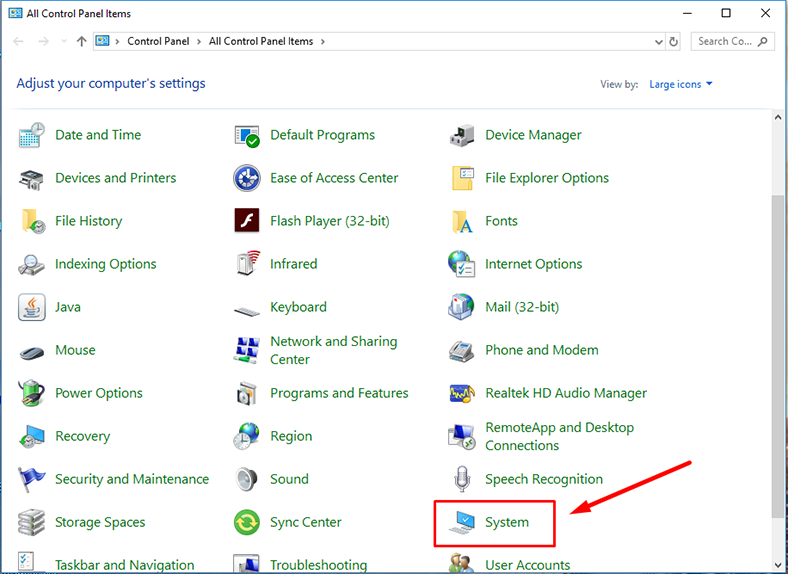Click the title bar Control Panel icon
Image resolution: width=788 pixels, height=574 pixels.
[16, 13]
